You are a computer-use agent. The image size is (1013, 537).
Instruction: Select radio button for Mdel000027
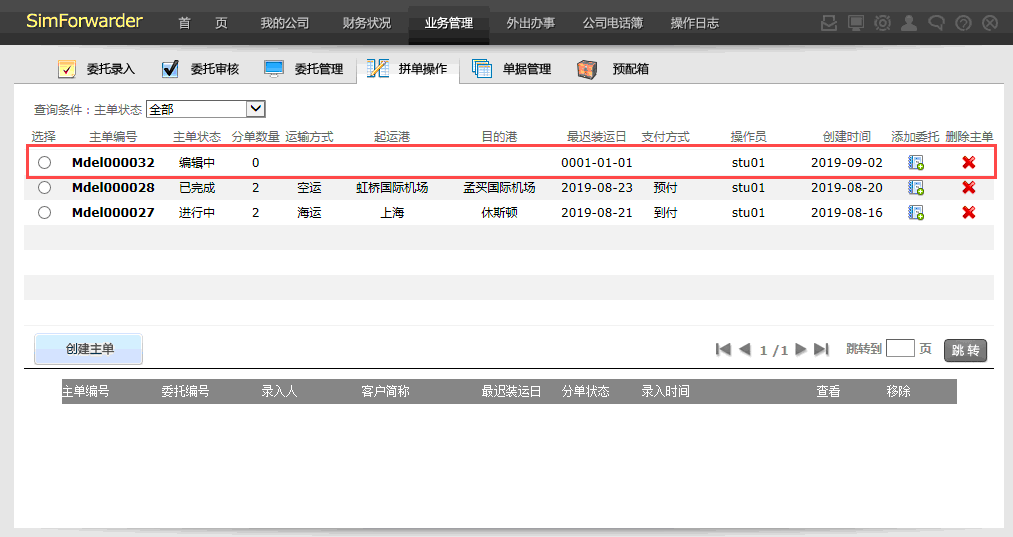click(44, 212)
